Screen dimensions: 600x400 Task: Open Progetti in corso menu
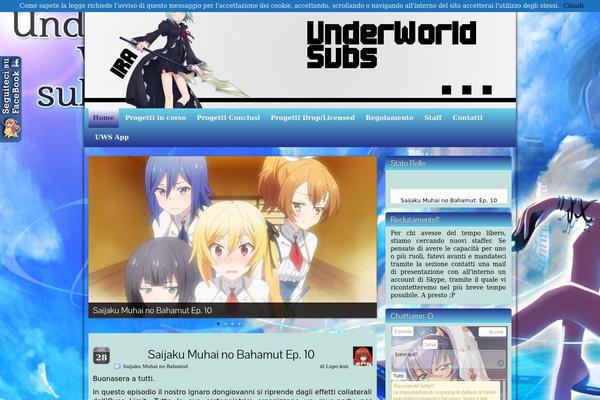coord(155,118)
